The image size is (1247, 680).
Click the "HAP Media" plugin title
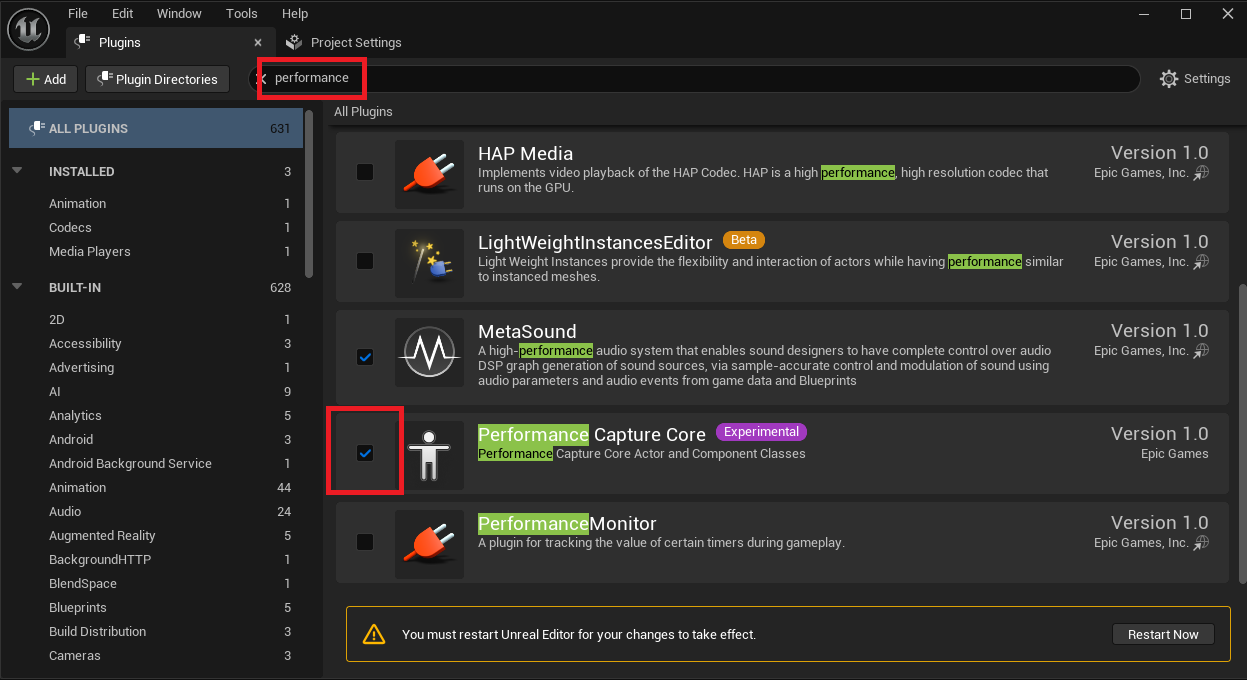[x=526, y=153]
